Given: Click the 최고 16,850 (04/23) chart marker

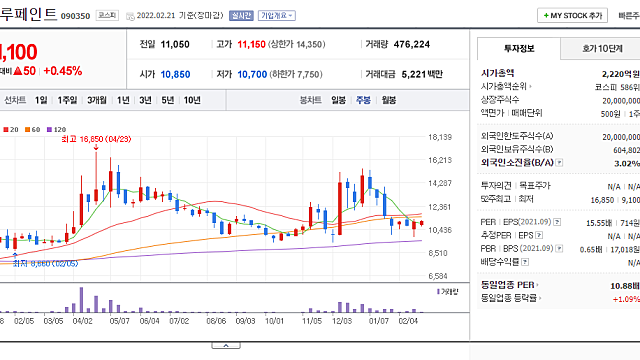Looking at the screenshot, I should pos(96,139).
